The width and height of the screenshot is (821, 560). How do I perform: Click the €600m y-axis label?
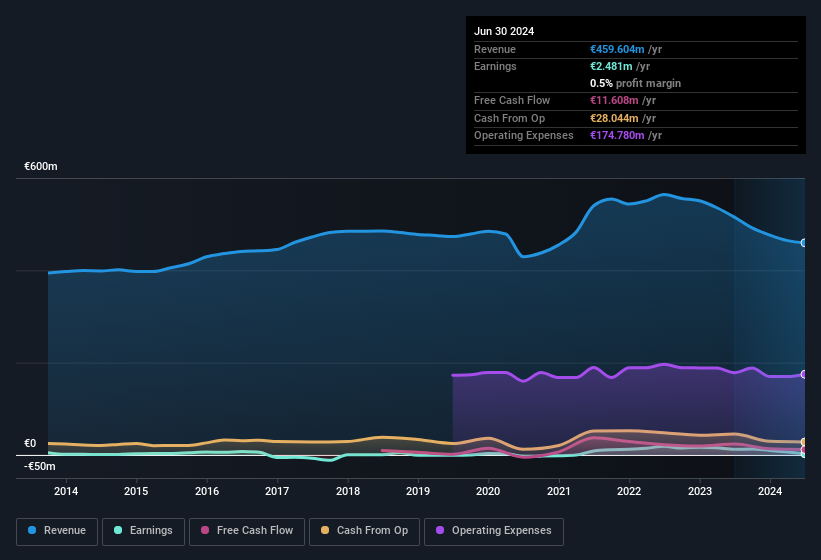[41, 166]
